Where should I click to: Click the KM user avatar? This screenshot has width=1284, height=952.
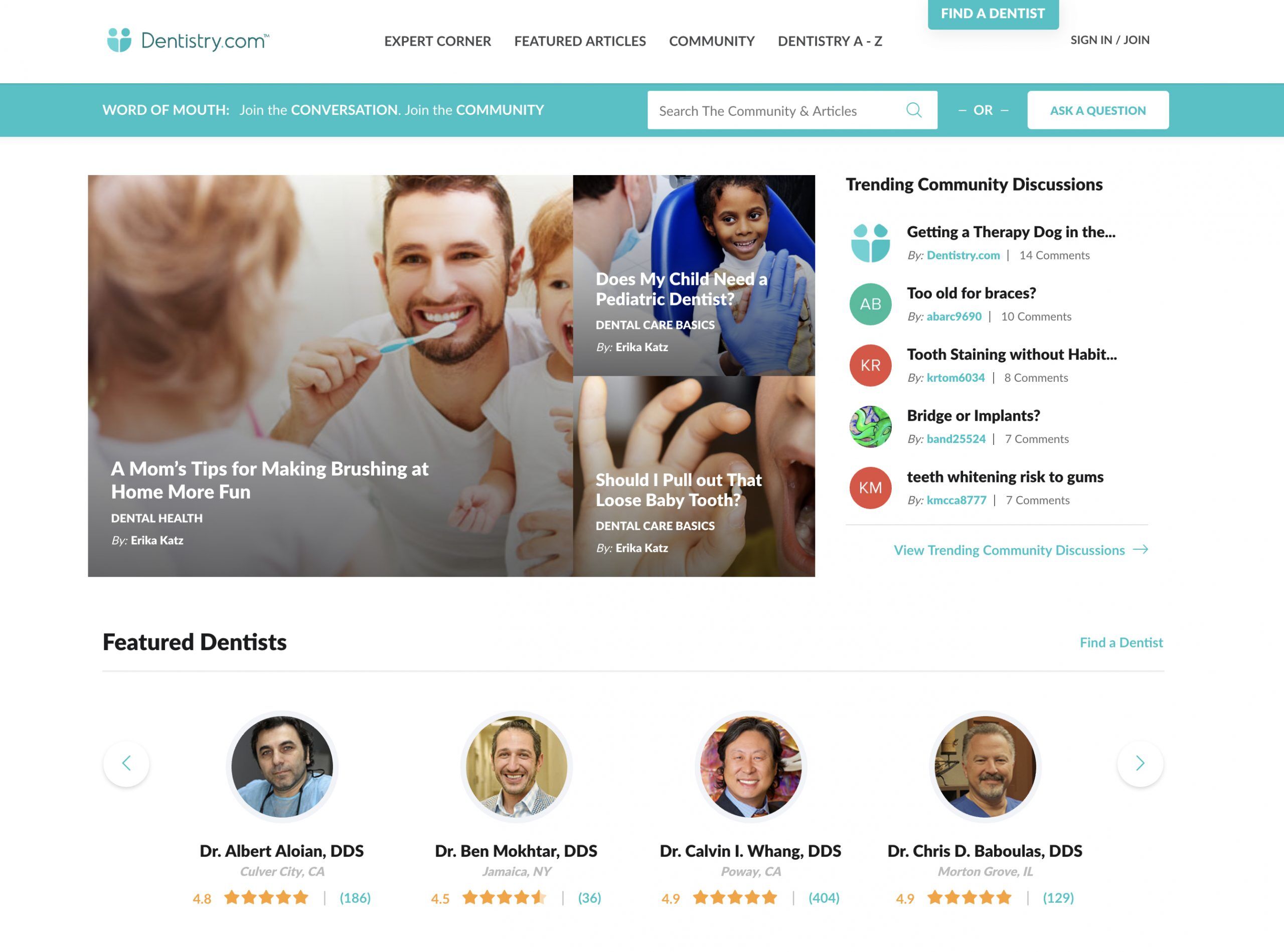[870, 488]
